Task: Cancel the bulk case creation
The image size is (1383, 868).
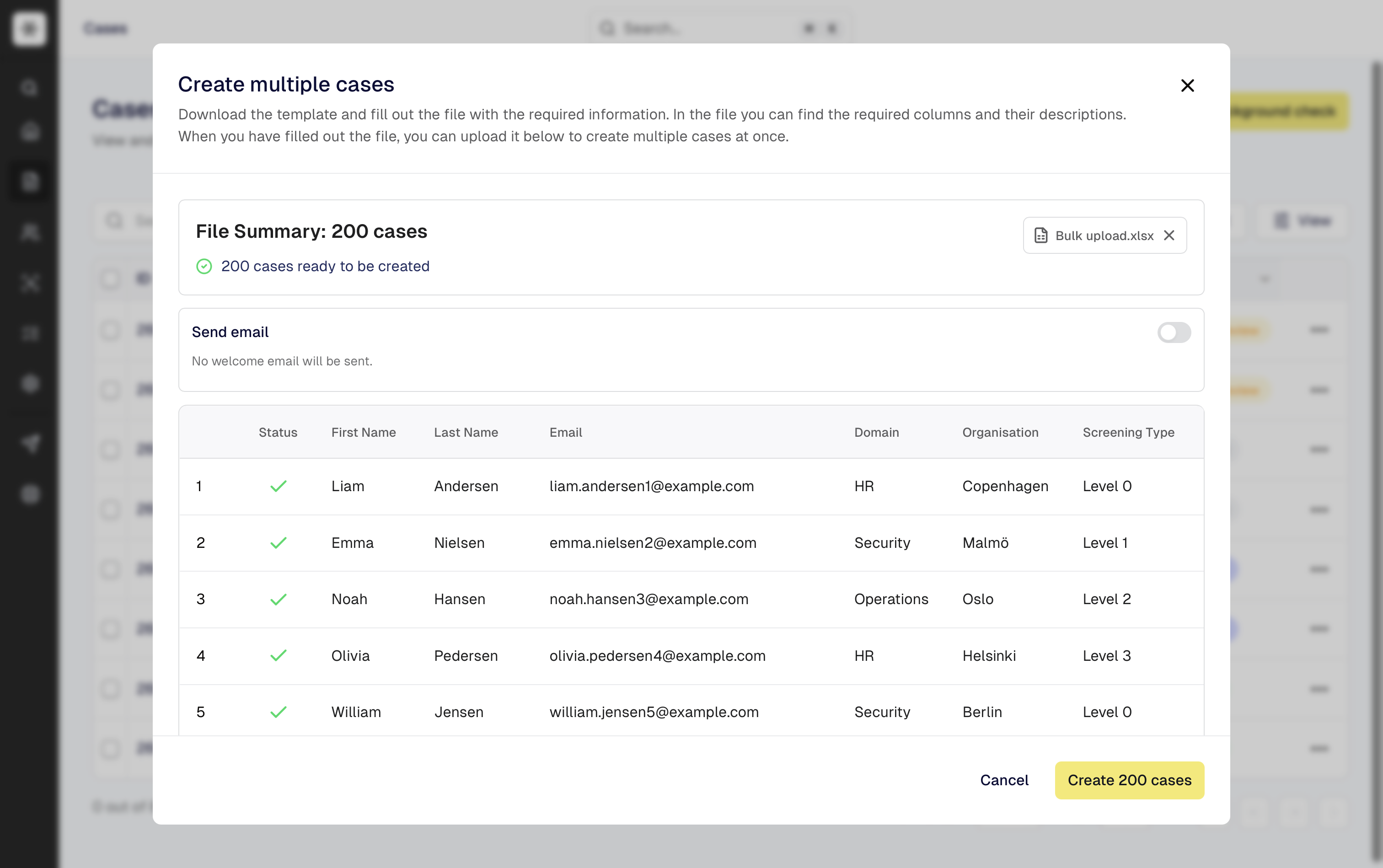Action: (x=1003, y=780)
